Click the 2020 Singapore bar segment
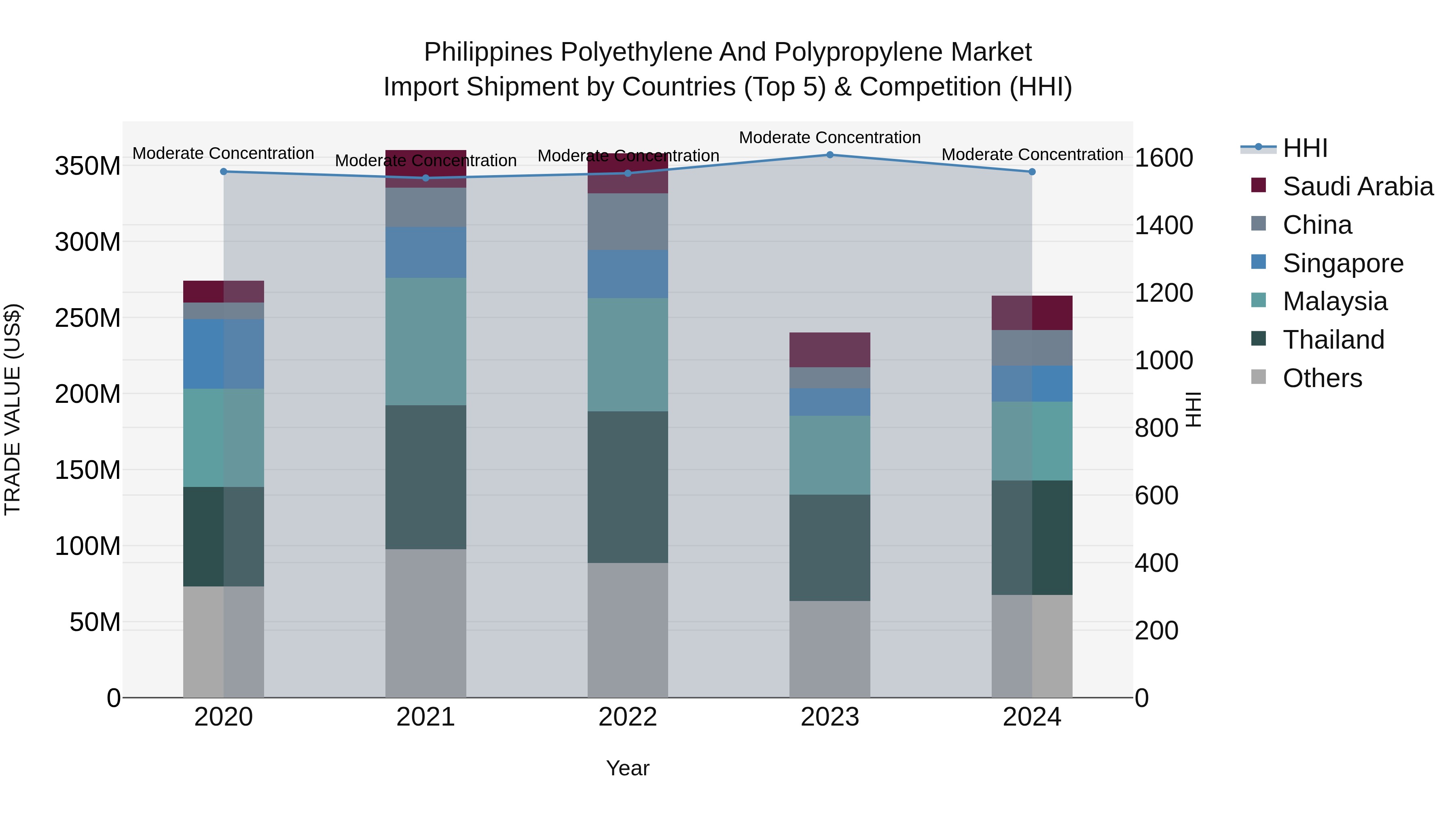 223,354
